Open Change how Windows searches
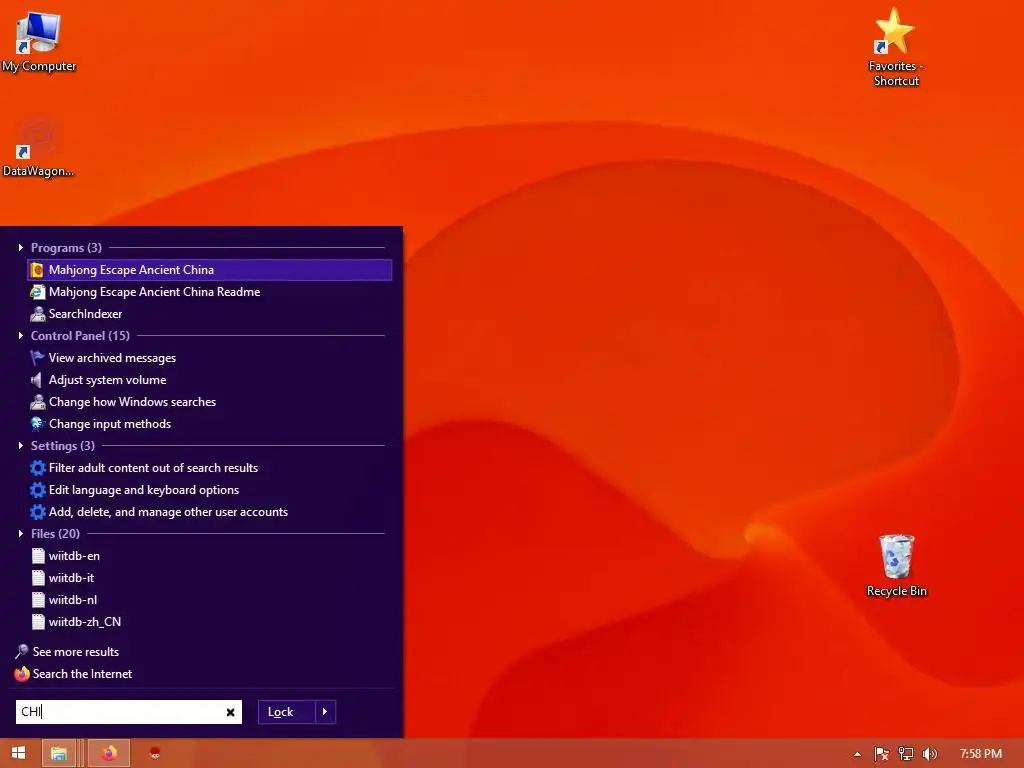This screenshot has width=1024, height=768. click(x=210, y=402)
